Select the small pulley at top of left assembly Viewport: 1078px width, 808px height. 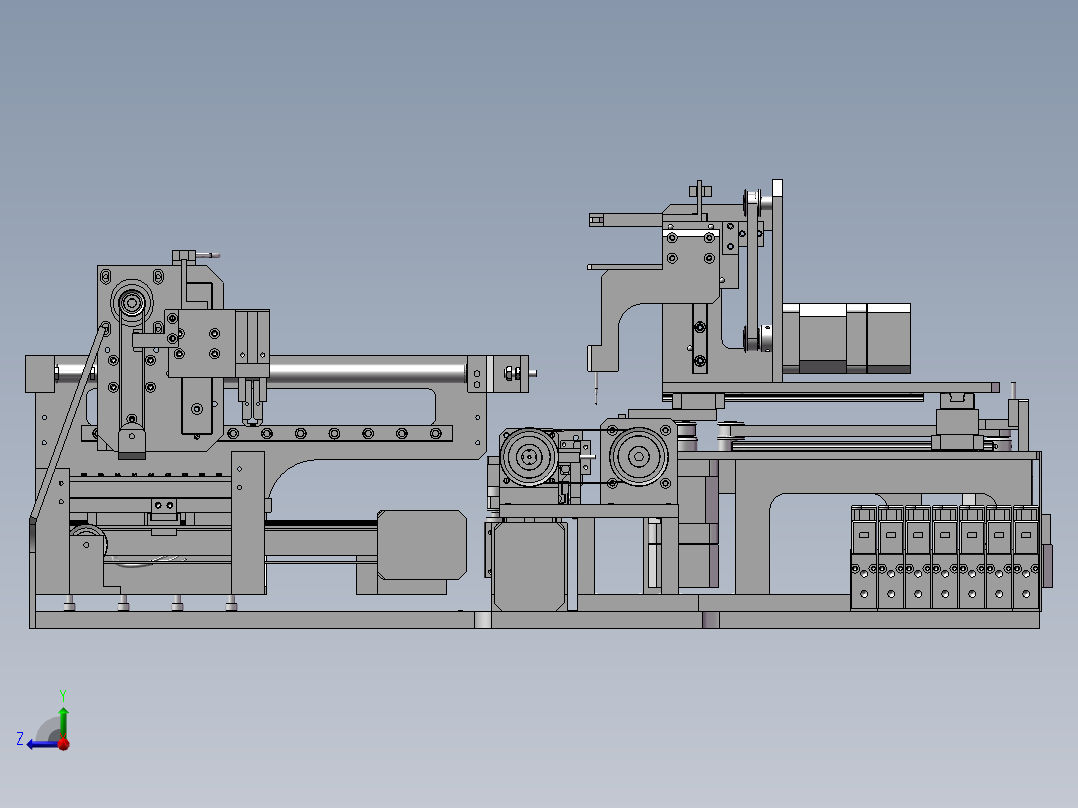coord(131,303)
